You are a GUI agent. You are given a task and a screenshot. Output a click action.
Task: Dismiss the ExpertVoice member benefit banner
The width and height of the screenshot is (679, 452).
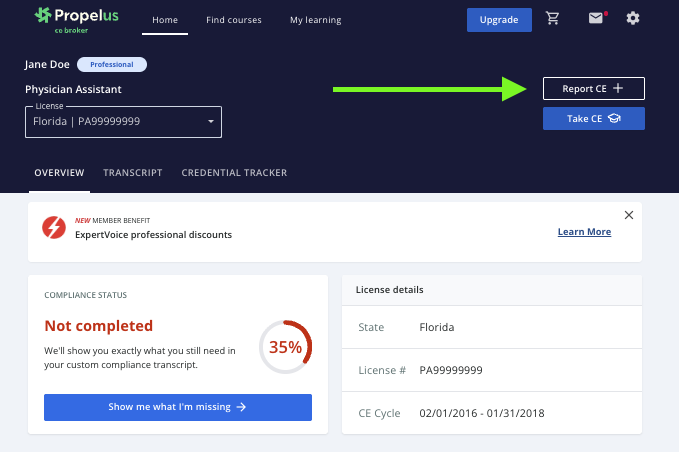pos(629,215)
